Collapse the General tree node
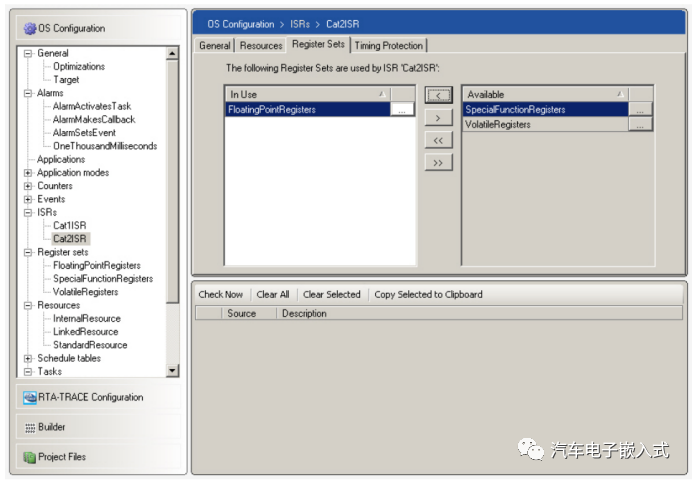The width and height of the screenshot is (692, 481). coord(28,53)
